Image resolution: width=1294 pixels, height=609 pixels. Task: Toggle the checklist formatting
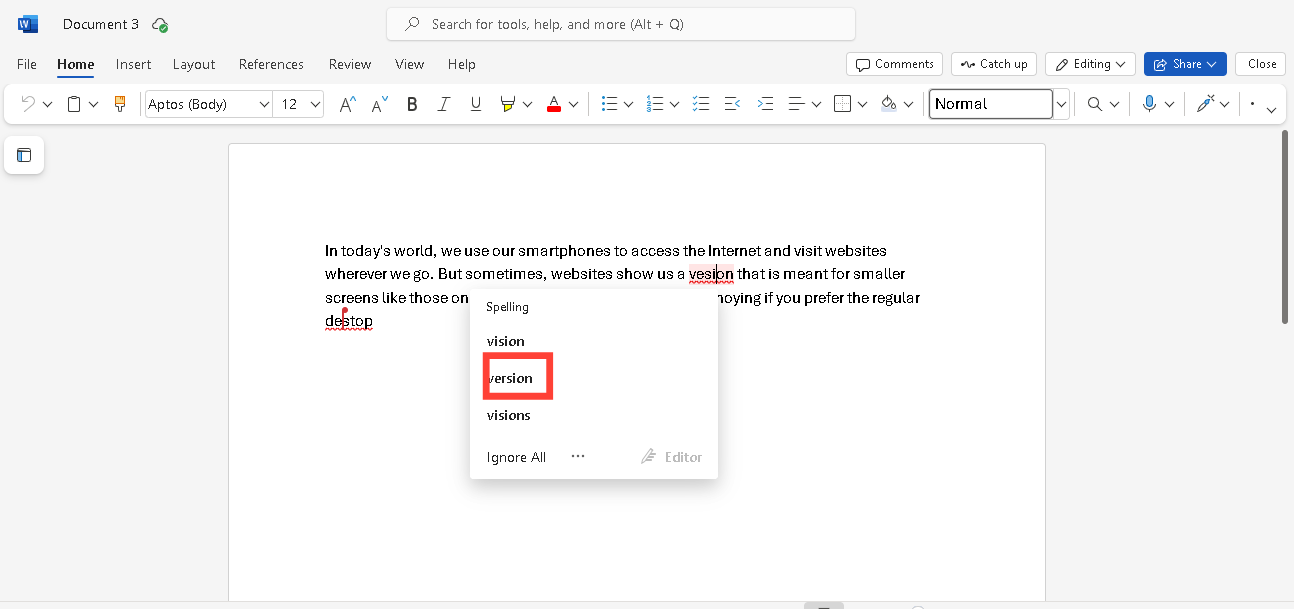[x=700, y=103]
